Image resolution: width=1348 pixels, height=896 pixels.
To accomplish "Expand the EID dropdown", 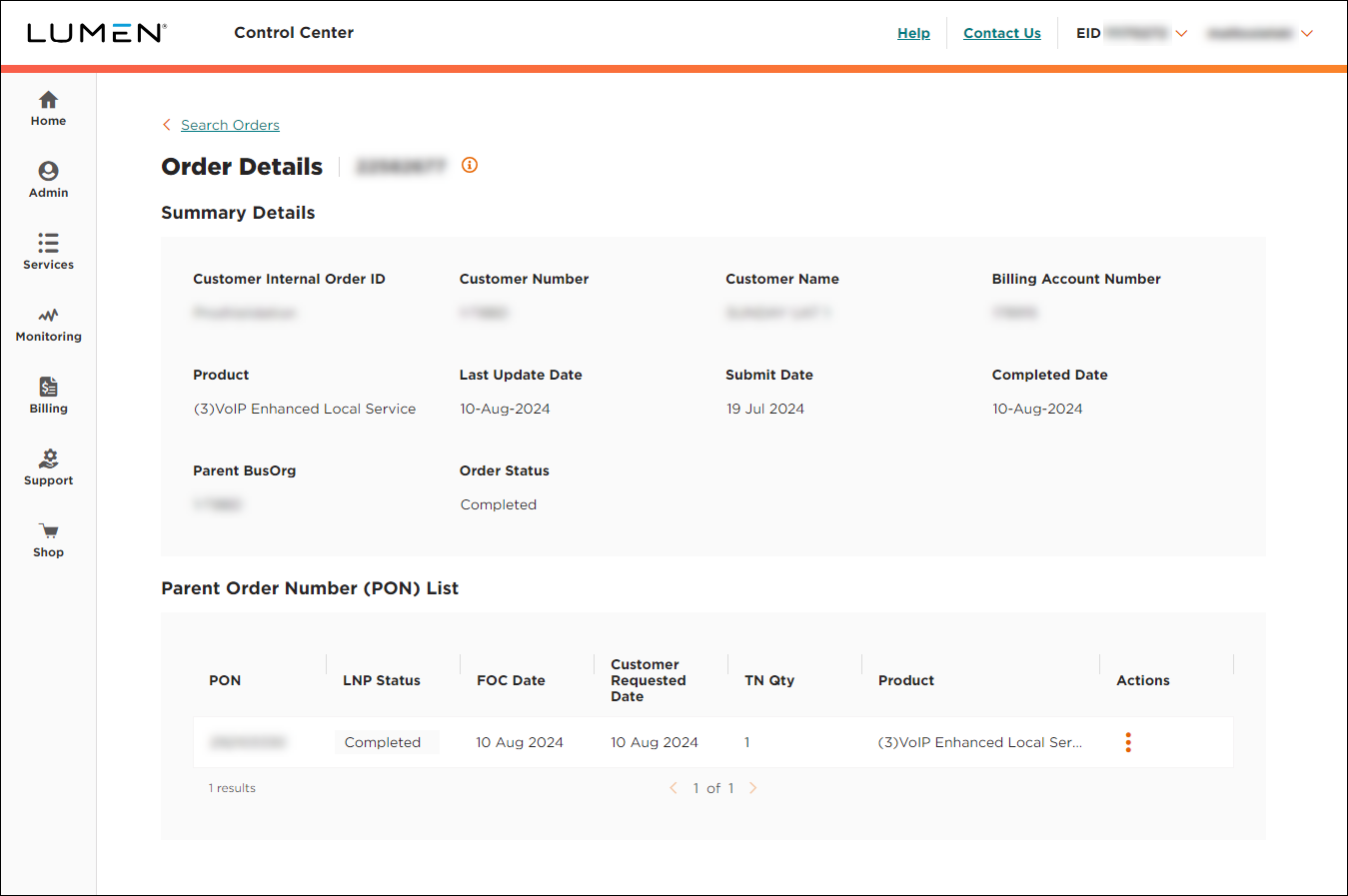I will point(1182,33).
